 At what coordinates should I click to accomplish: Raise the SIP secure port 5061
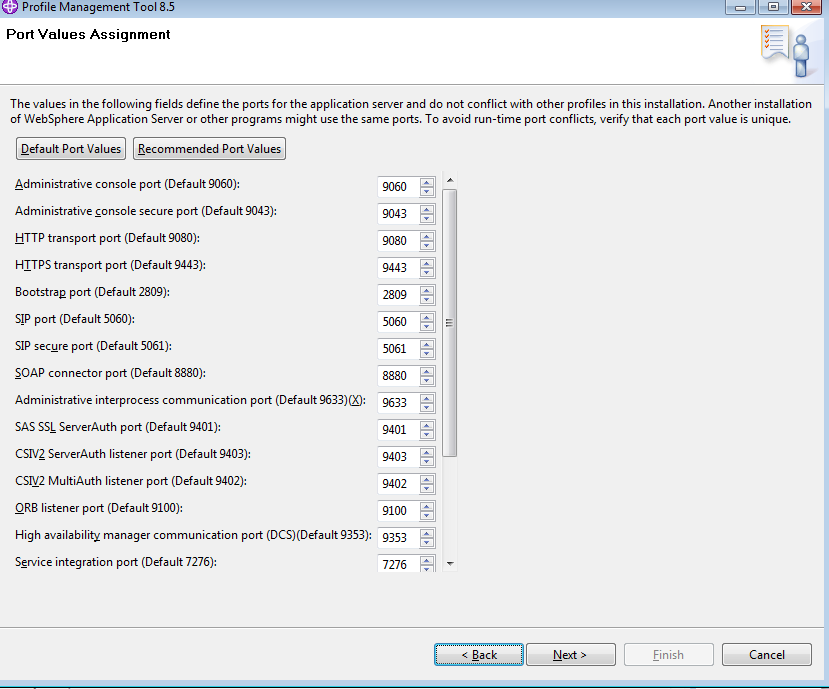427,344
